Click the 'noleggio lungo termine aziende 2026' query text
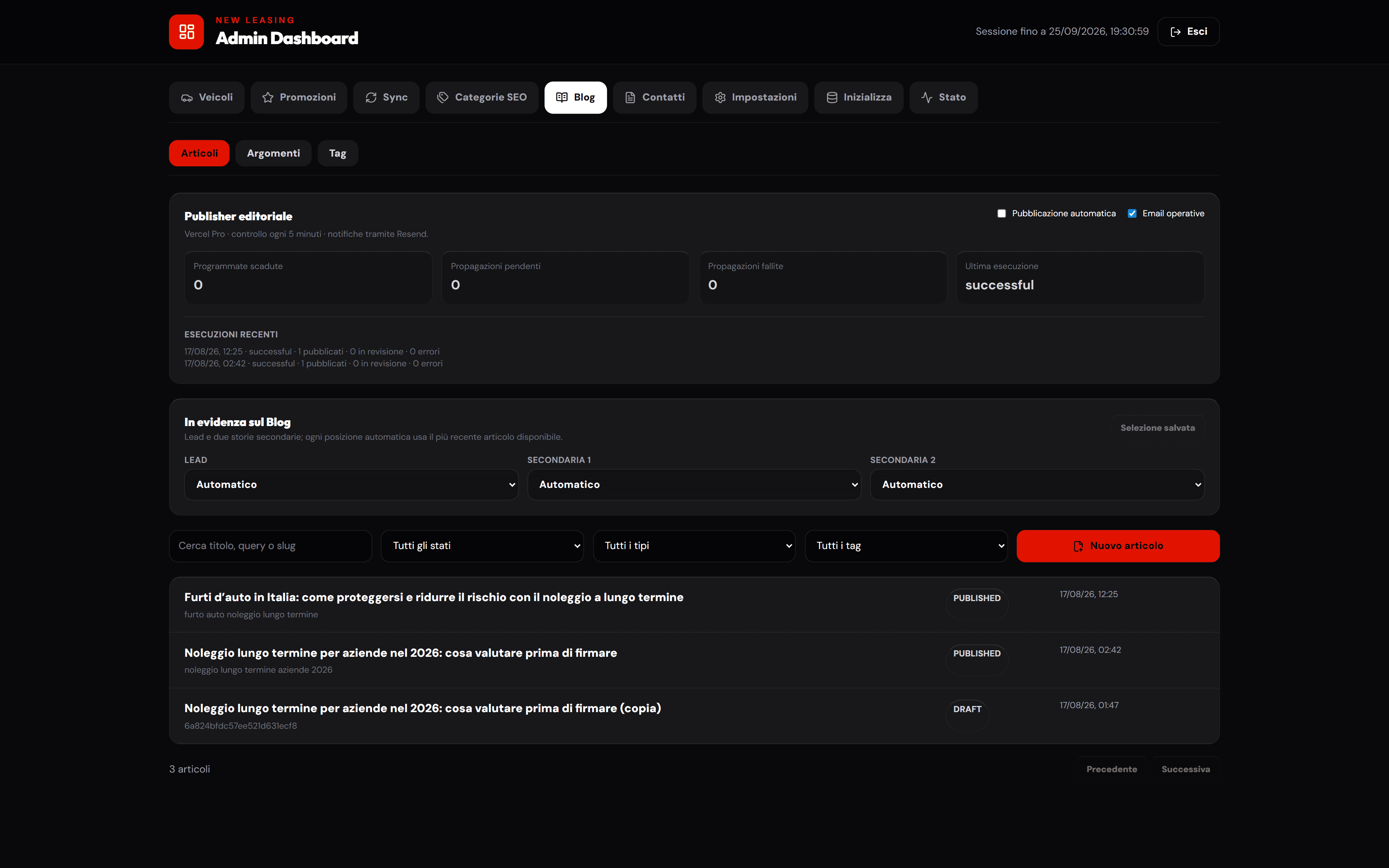 tap(258, 670)
